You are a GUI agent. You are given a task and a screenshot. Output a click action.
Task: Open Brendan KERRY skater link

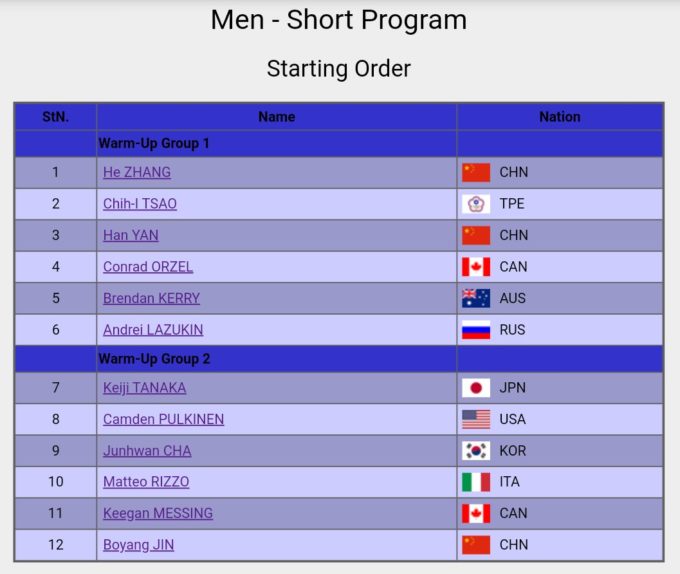(x=151, y=298)
